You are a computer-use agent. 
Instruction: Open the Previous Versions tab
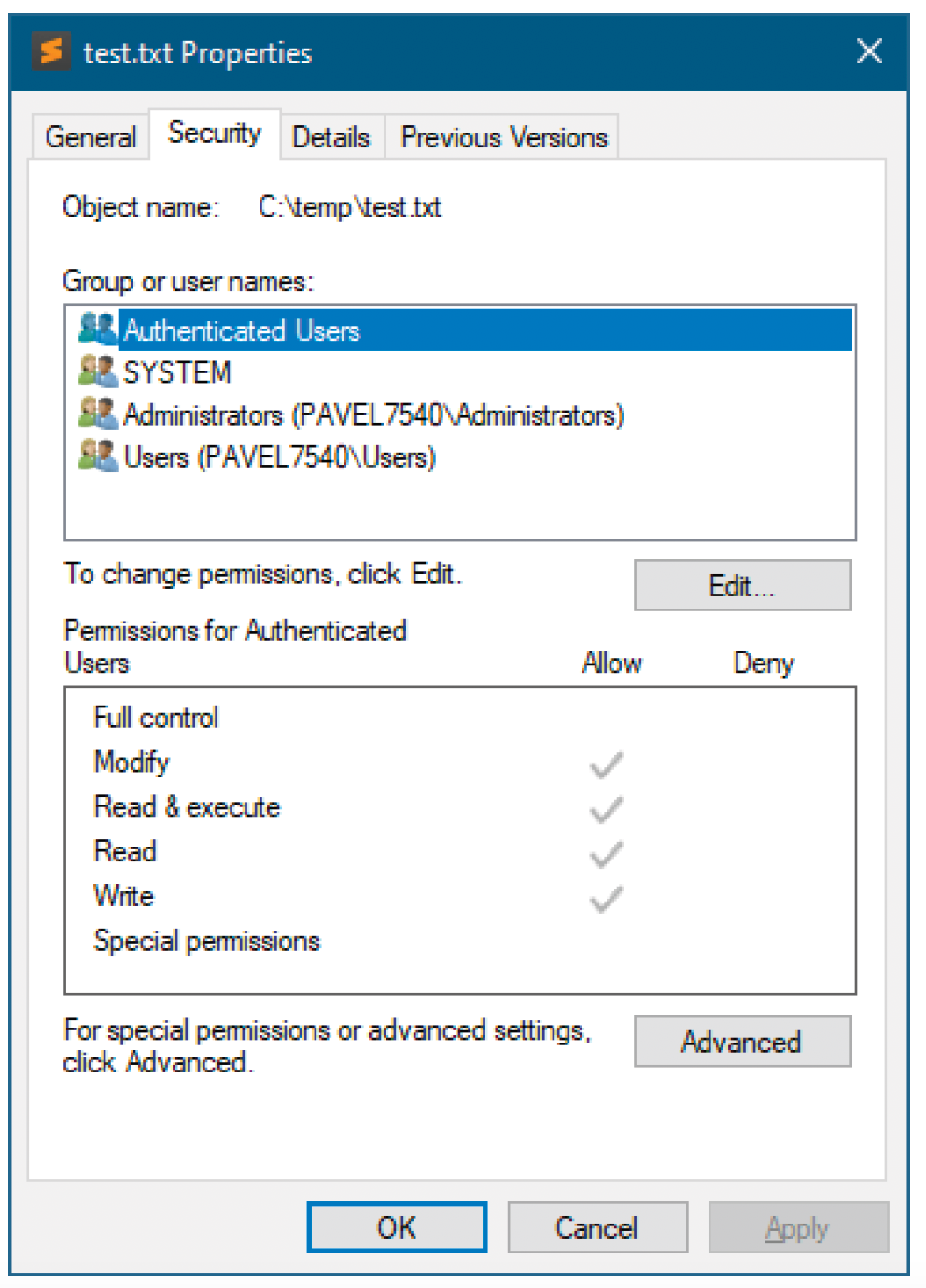point(504,137)
